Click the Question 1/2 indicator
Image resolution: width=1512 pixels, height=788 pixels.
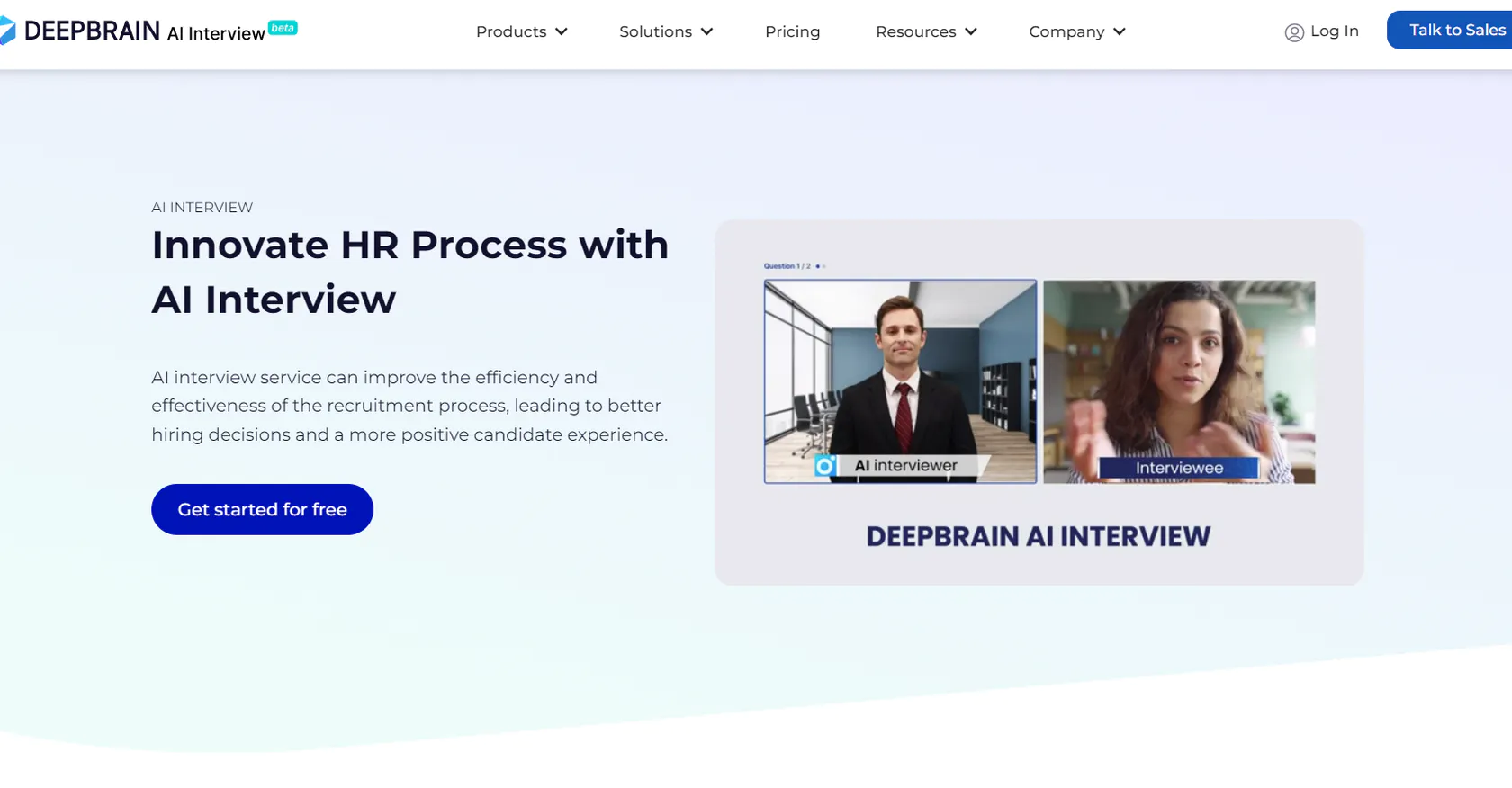[x=795, y=266]
